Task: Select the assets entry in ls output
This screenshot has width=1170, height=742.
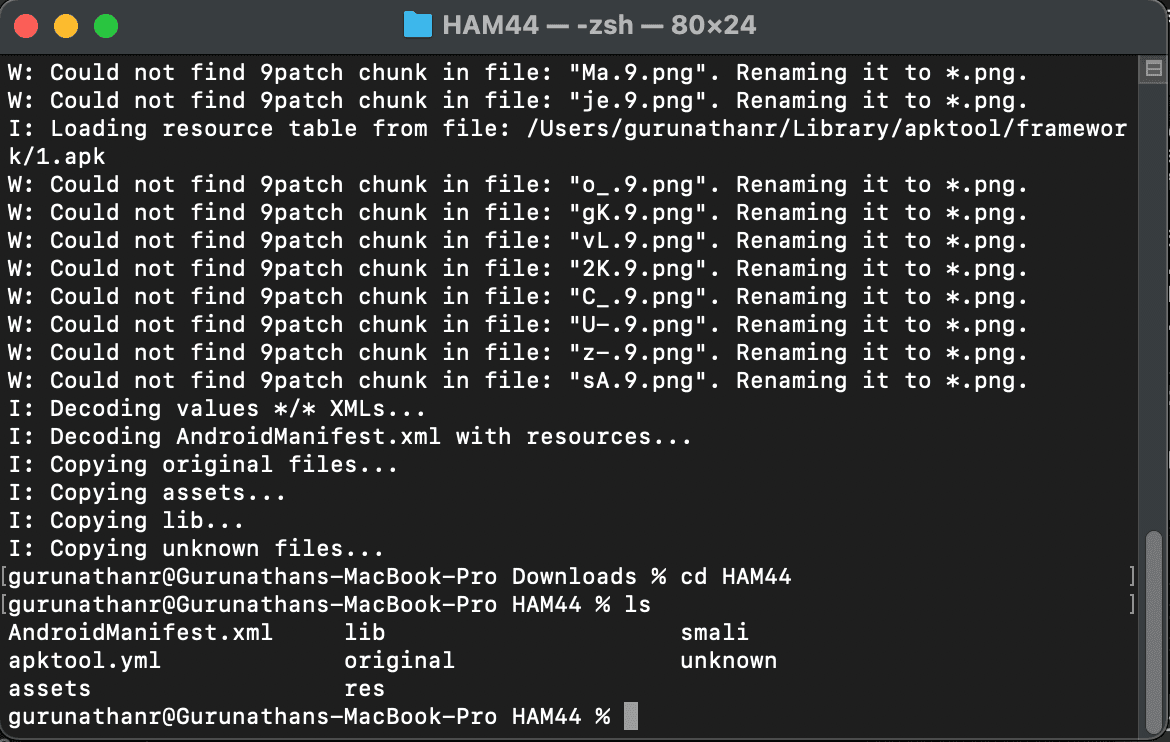Action: pyautogui.click(x=49, y=689)
